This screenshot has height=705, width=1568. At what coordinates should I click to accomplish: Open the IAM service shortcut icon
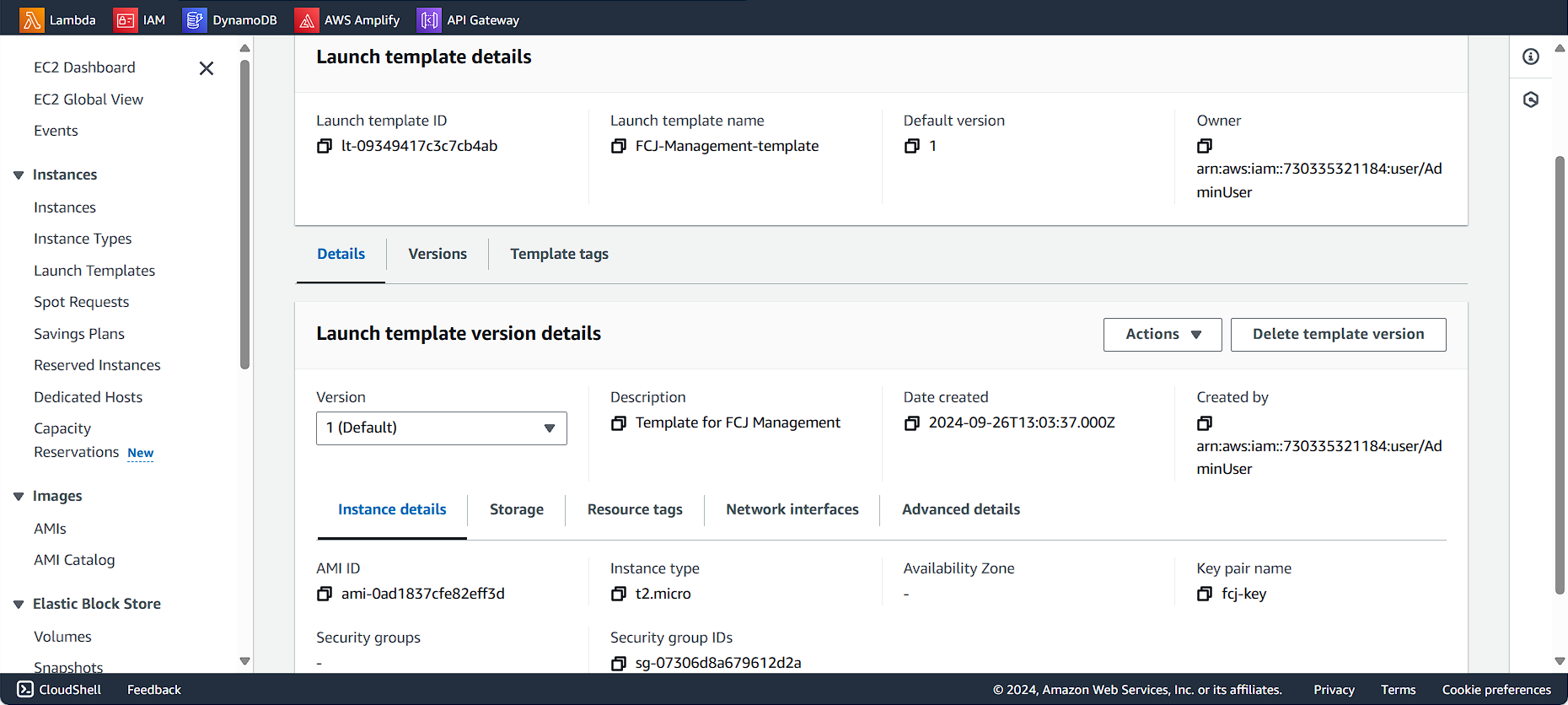[x=126, y=19]
